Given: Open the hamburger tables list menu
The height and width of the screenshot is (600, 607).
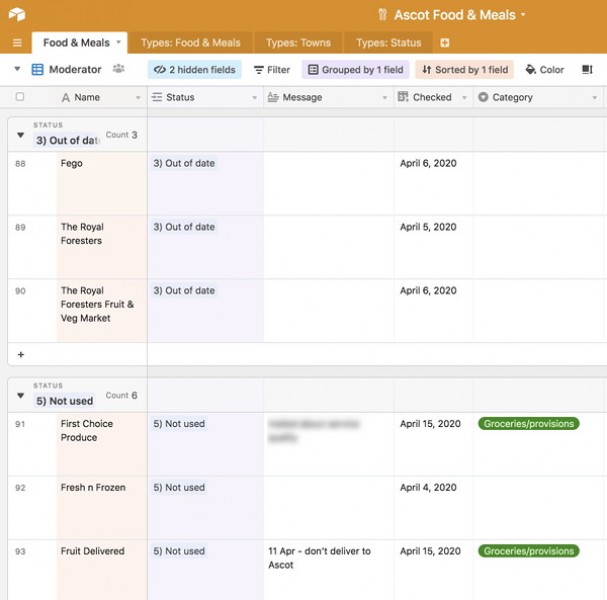Looking at the screenshot, I should click(x=16, y=43).
